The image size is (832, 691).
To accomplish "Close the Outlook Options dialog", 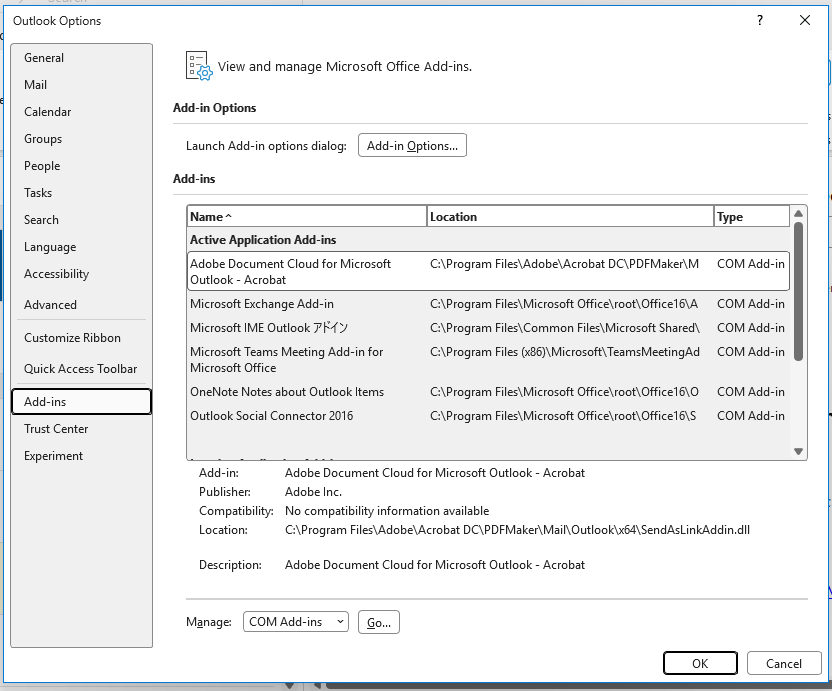I will pos(804,20).
